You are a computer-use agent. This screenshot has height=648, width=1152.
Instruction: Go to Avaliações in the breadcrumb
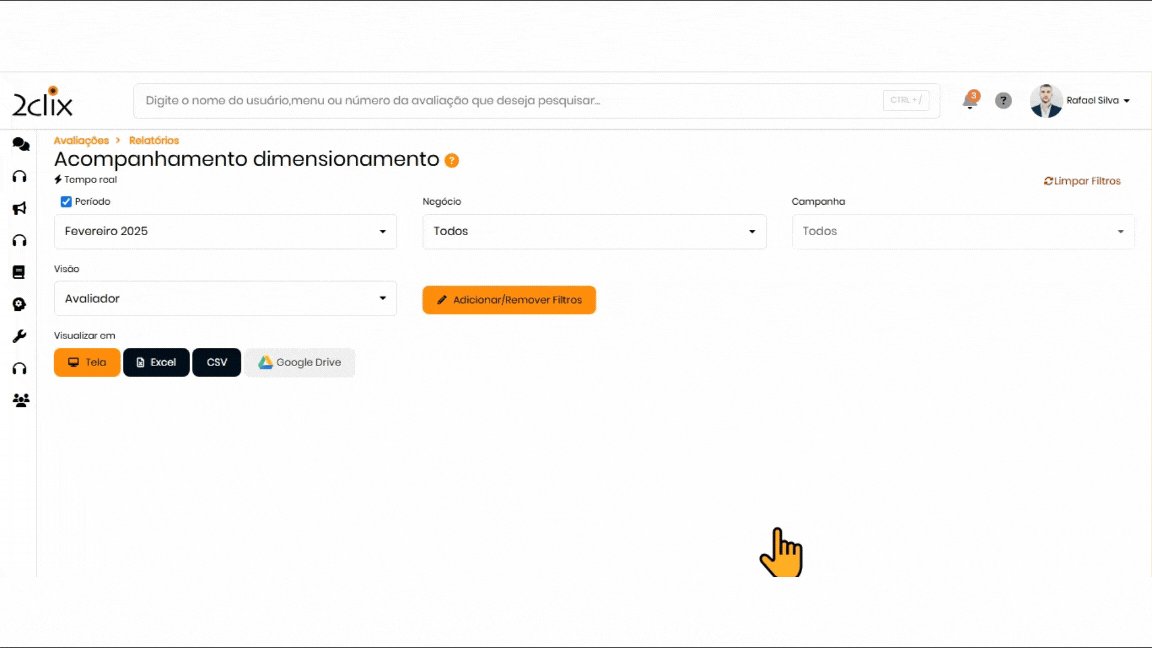coord(81,141)
